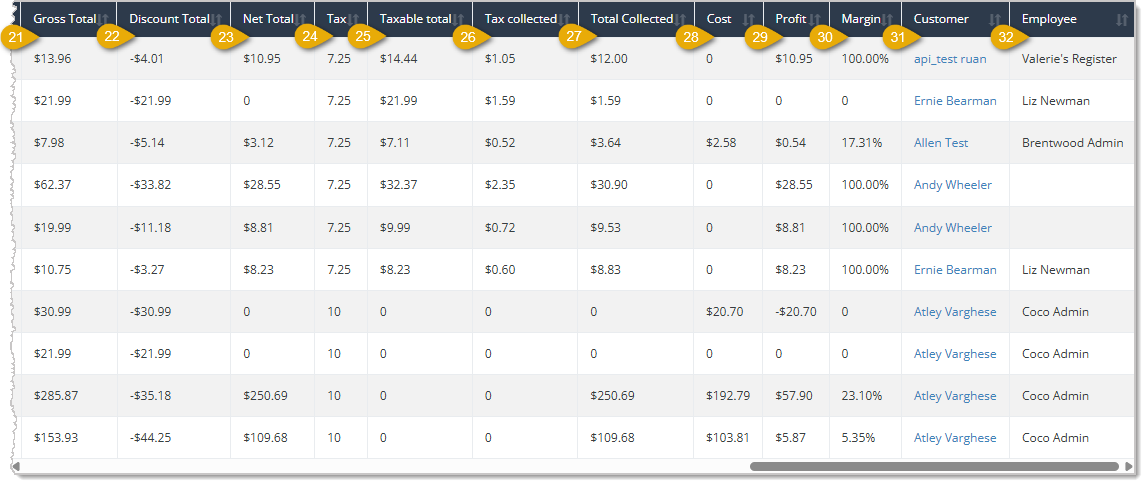Image resolution: width=1146 pixels, height=485 pixels.
Task: Select employee cell Brentwood Admin
Action: (1072, 143)
